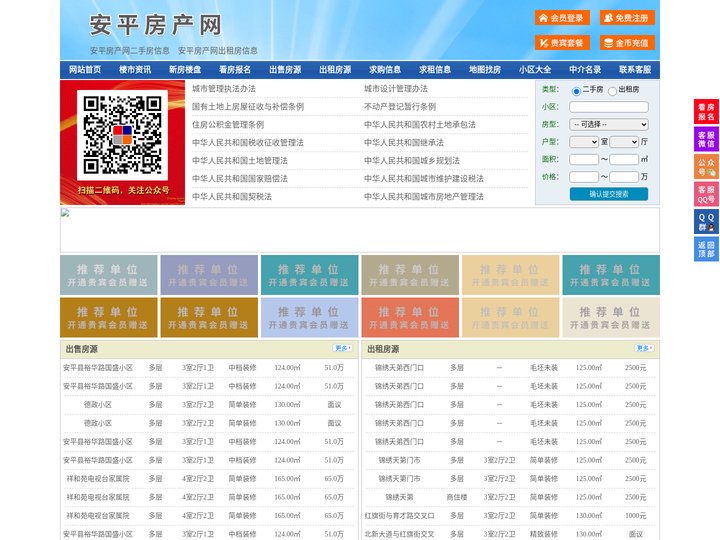Focus the maximum 面积 area input
This screenshot has height=540, width=720.
point(624,159)
